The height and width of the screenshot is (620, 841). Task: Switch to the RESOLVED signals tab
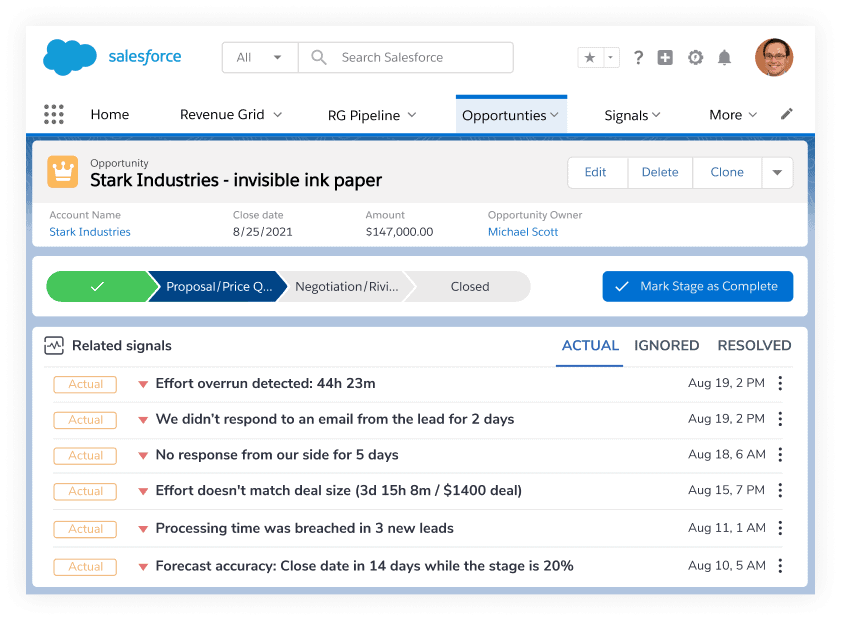point(754,345)
